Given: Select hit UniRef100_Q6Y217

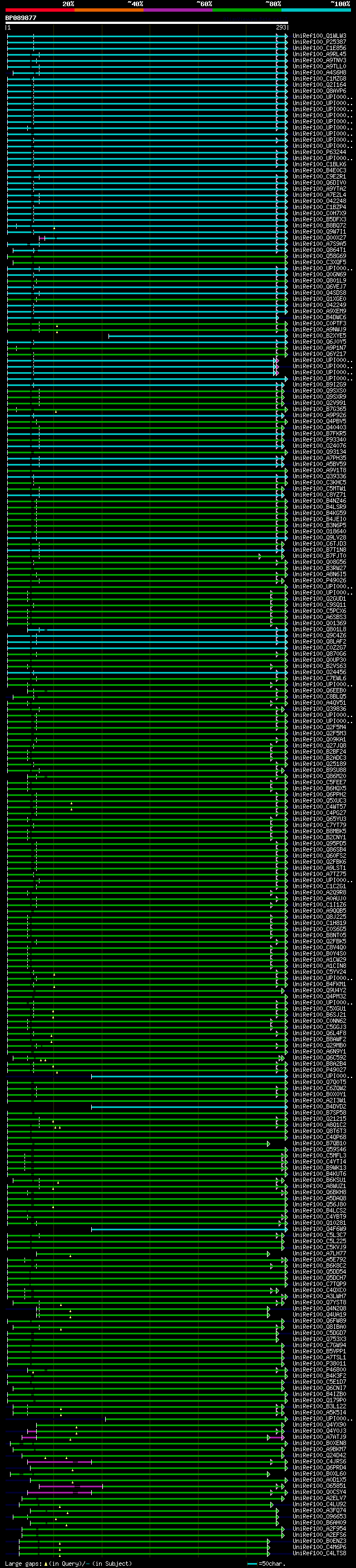Looking at the screenshot, I should [319, 354].
